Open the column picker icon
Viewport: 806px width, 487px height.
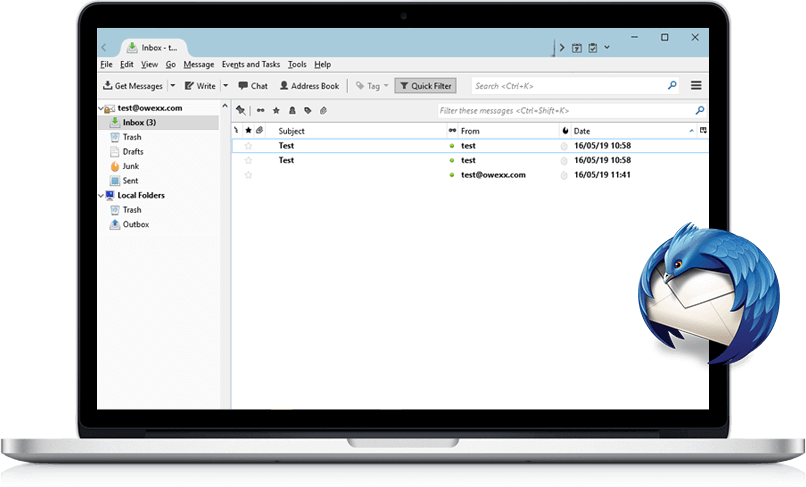click(x=703, y=131)
